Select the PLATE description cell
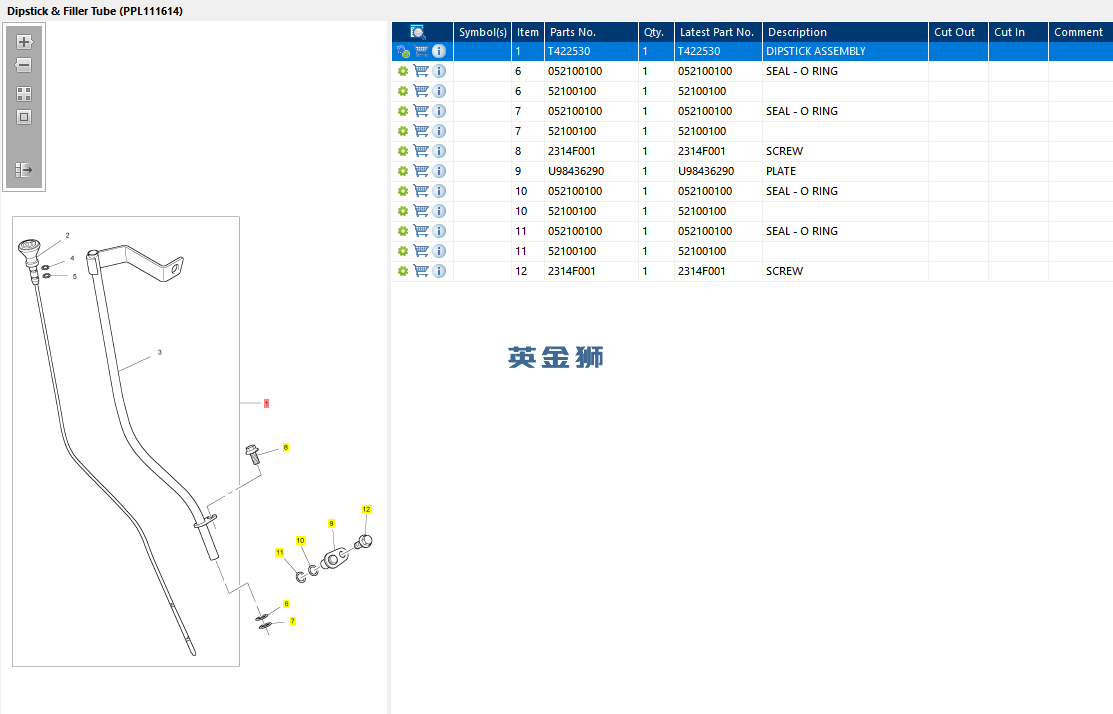Image resolution: width=1113 pixels, height=714 pixels. 845,171
